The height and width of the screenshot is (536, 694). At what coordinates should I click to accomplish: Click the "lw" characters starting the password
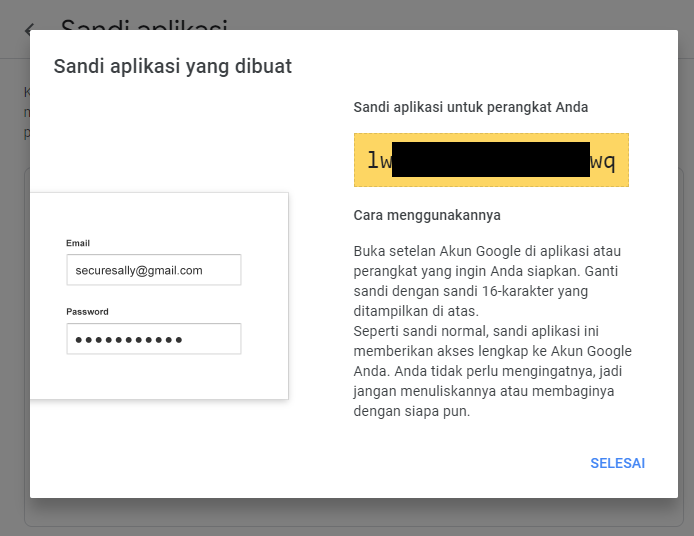[379, 160]
